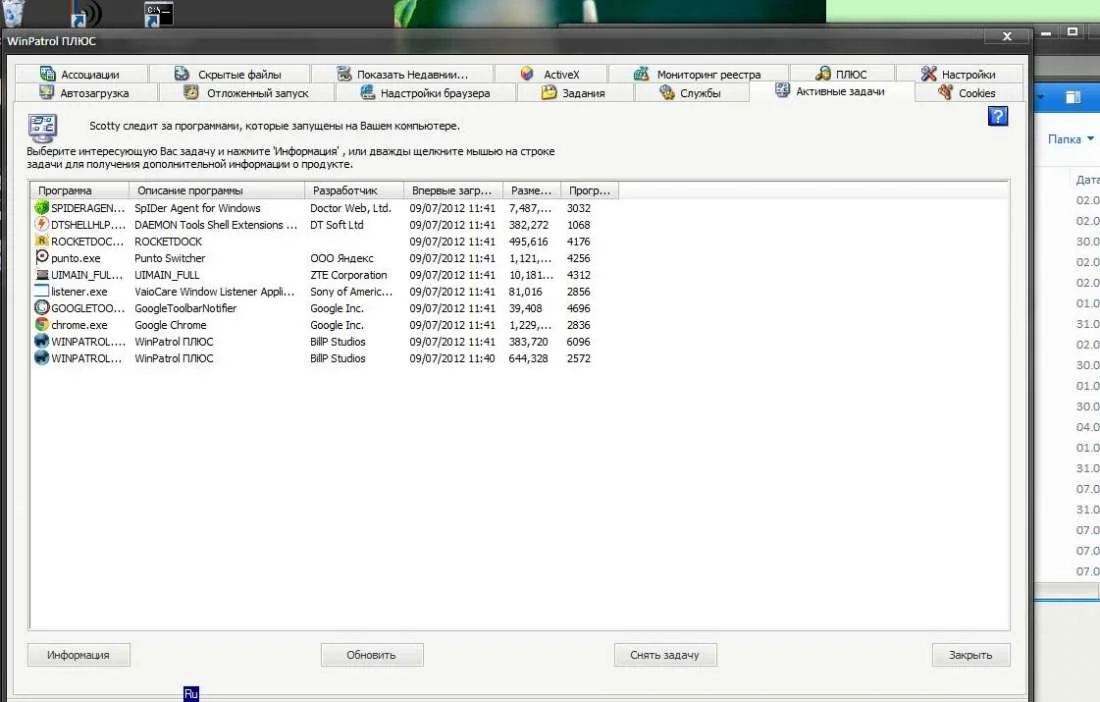Viewport: 1100px width, 702px height.
Task: Click the size value '644,328'
Action: (x=528, y=358)
